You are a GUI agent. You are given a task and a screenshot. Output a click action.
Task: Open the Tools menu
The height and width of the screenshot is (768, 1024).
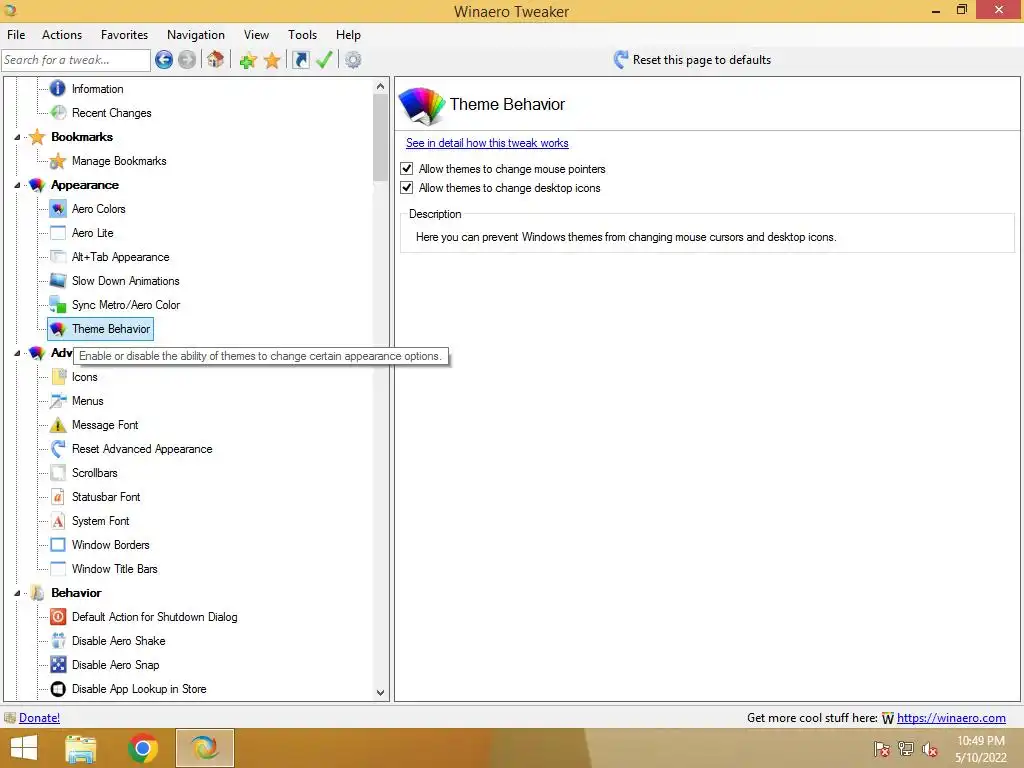tap(302, 35)
